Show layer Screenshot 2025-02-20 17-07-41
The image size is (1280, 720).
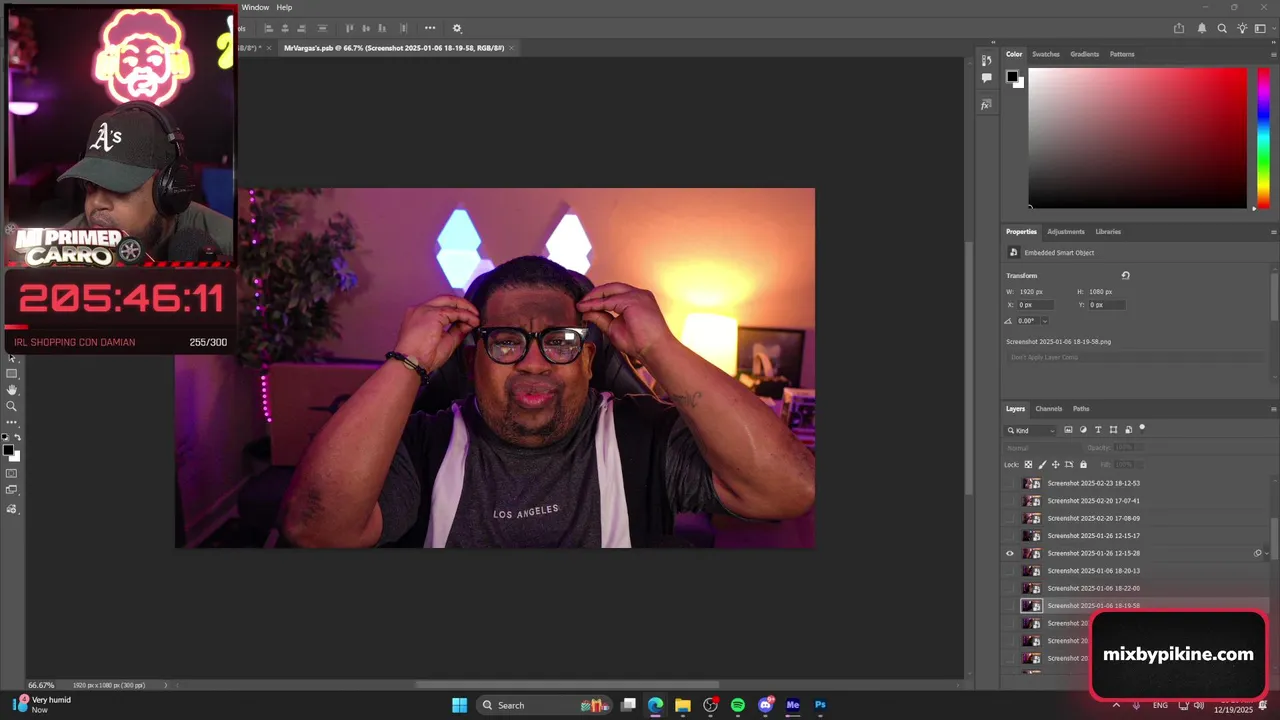point(1009,501)
